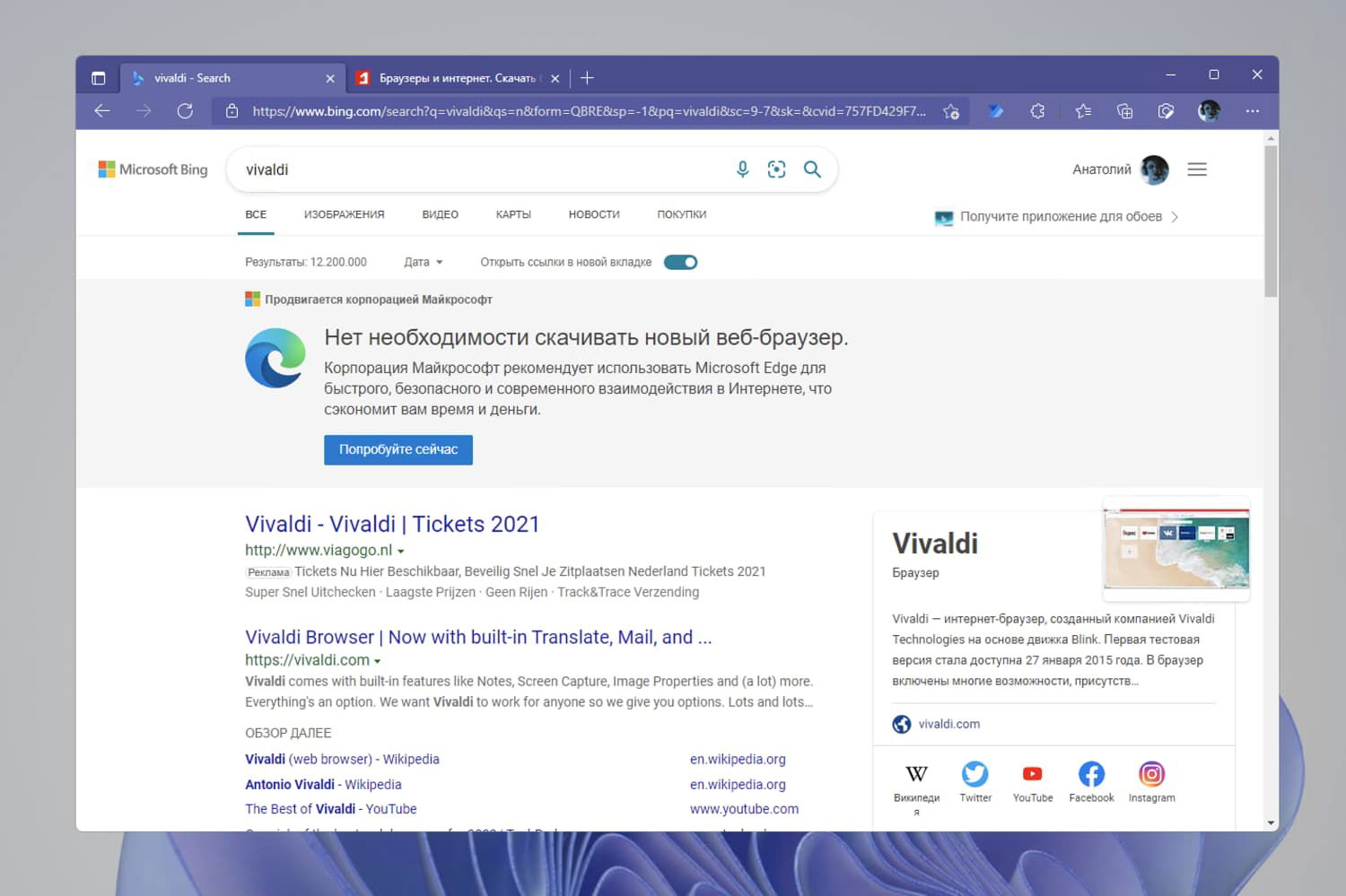
Task: Click www.youtube.com source link
Action: [744, 809]
